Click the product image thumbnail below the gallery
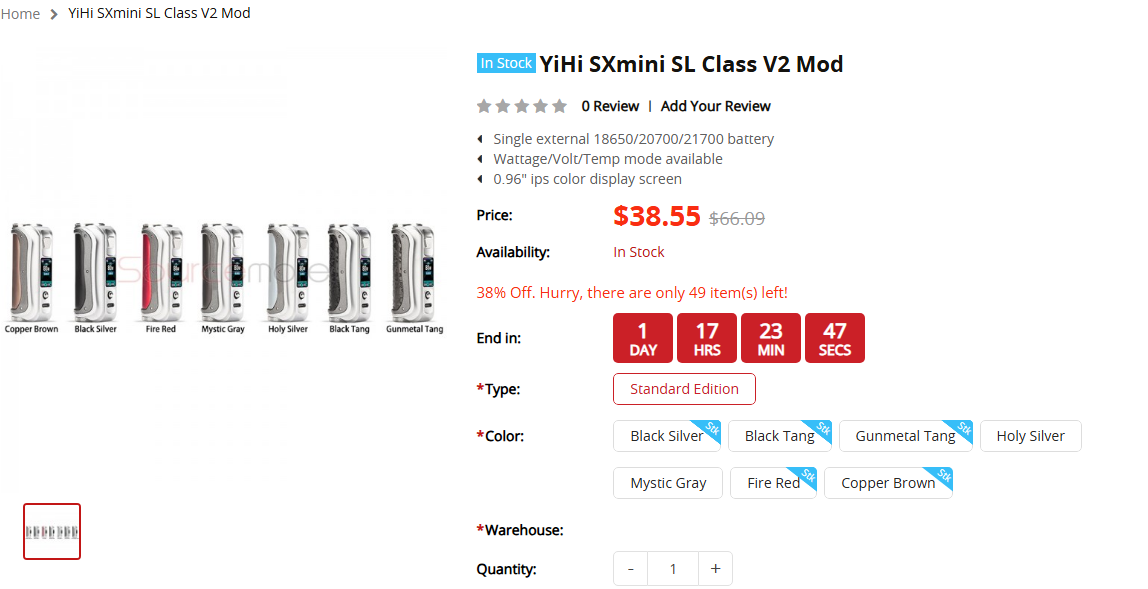The height and width of the screenshot is (589, 1148). click(x=52, y=531)
